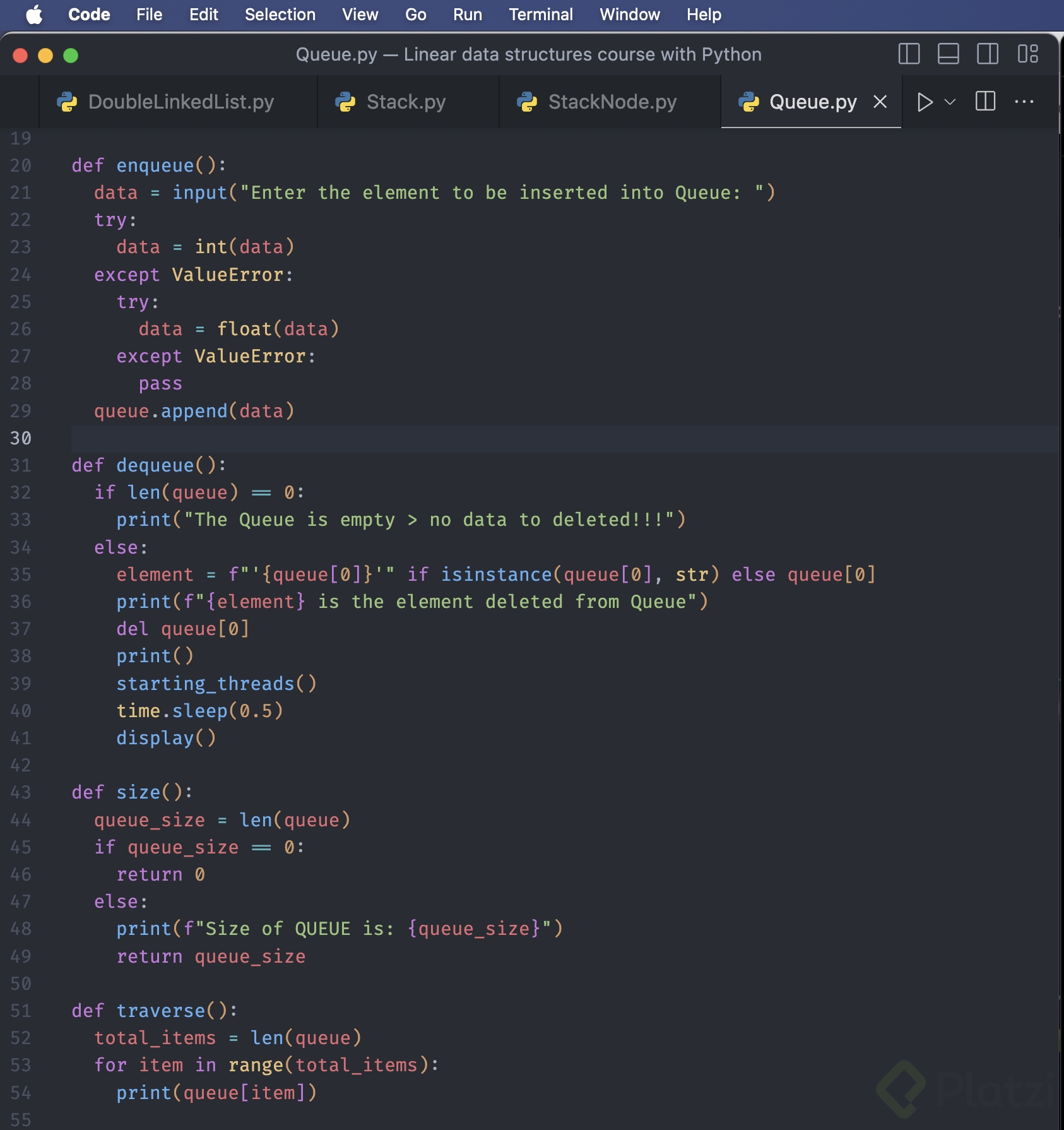Expand the run options dropdown arrow
1064x1130 pixels.
pyautogui.click(x=950, y=102)
